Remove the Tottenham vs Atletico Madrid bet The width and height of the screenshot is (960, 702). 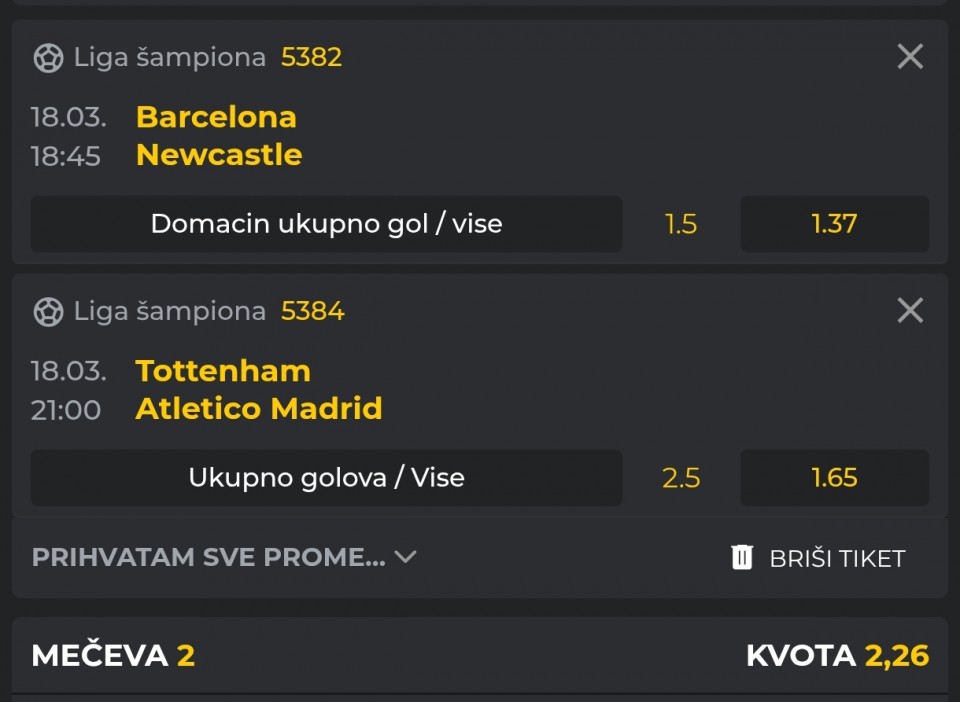tap(910, 311)
